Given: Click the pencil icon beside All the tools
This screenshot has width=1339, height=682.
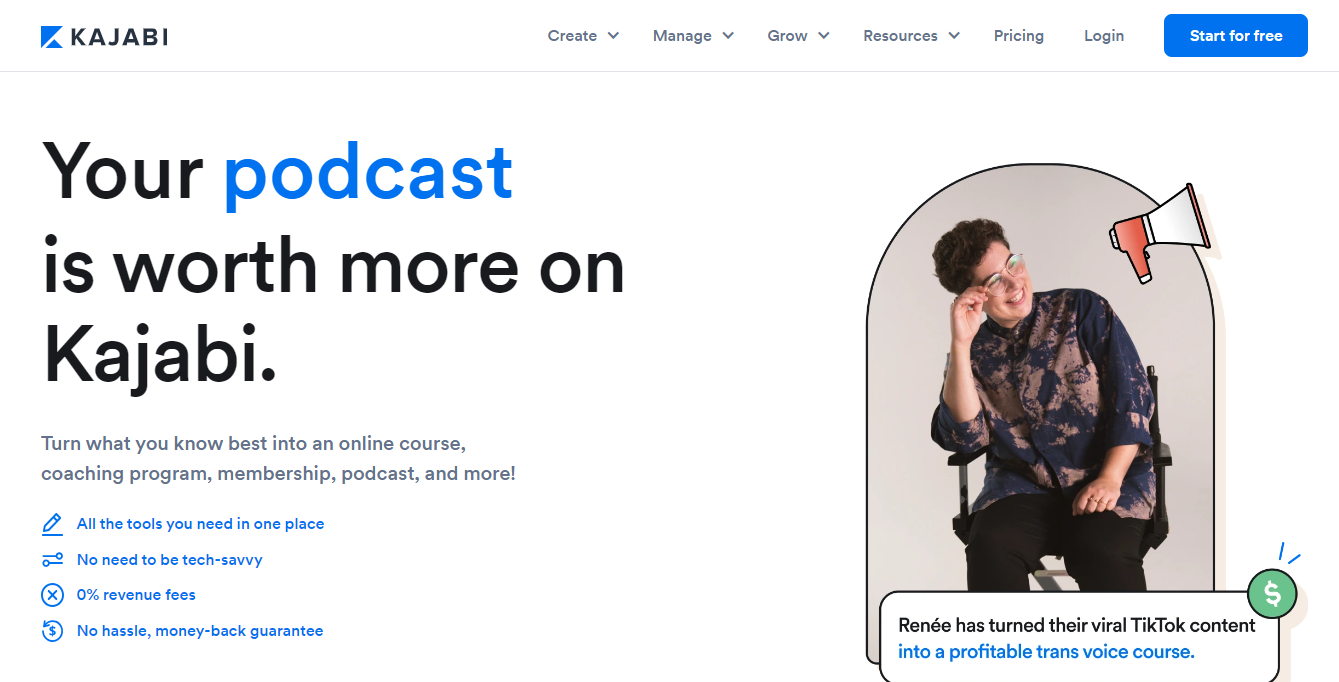Looking at the screenshot, I should [52, 524].
